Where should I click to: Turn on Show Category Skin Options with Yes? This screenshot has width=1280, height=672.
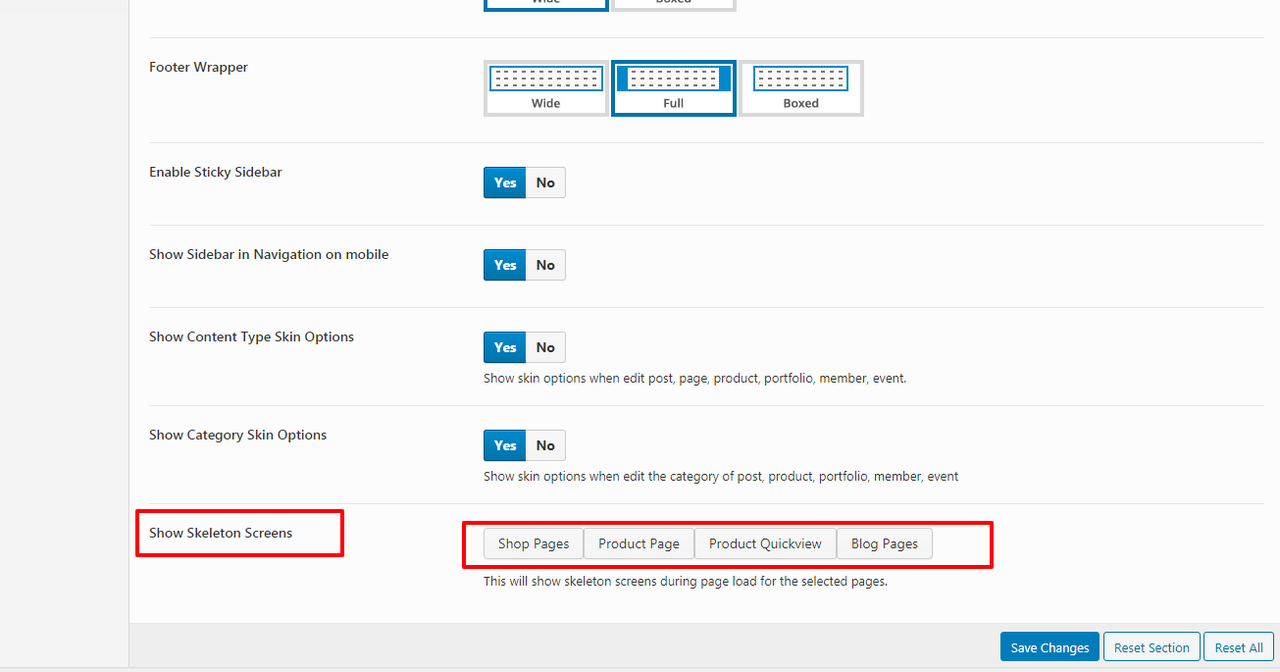(505, 445)
